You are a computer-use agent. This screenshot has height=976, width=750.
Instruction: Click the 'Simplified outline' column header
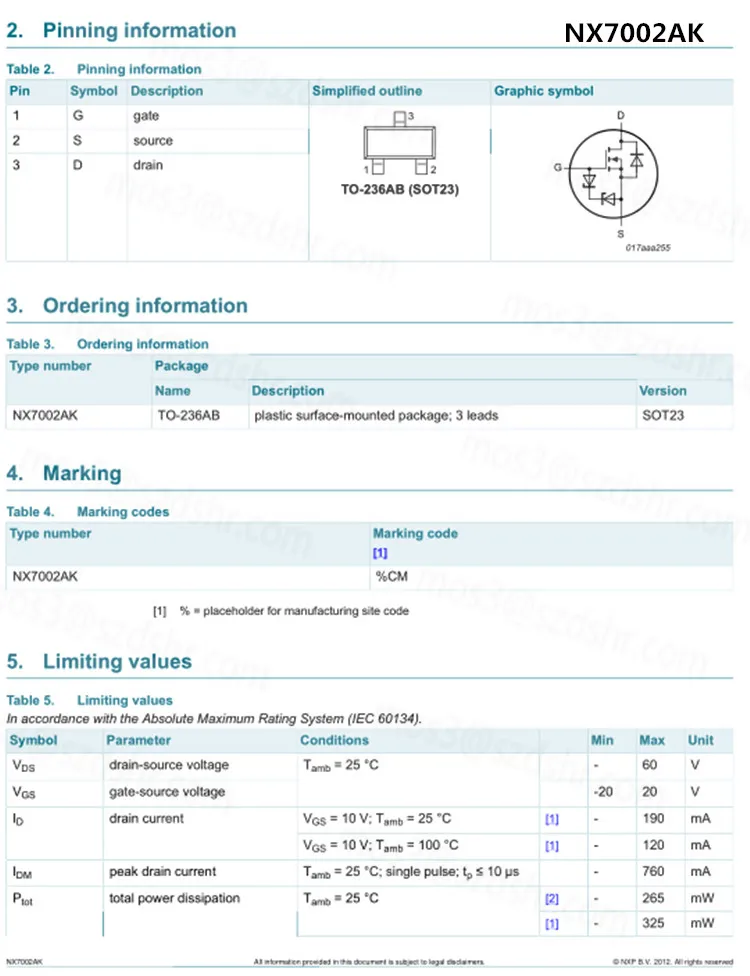coord(367,91)
